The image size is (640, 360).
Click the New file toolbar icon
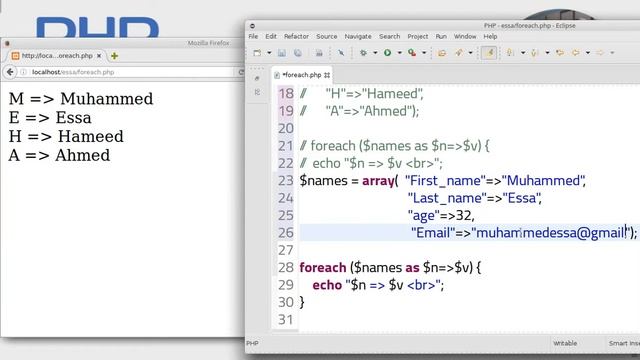(257, 53)
